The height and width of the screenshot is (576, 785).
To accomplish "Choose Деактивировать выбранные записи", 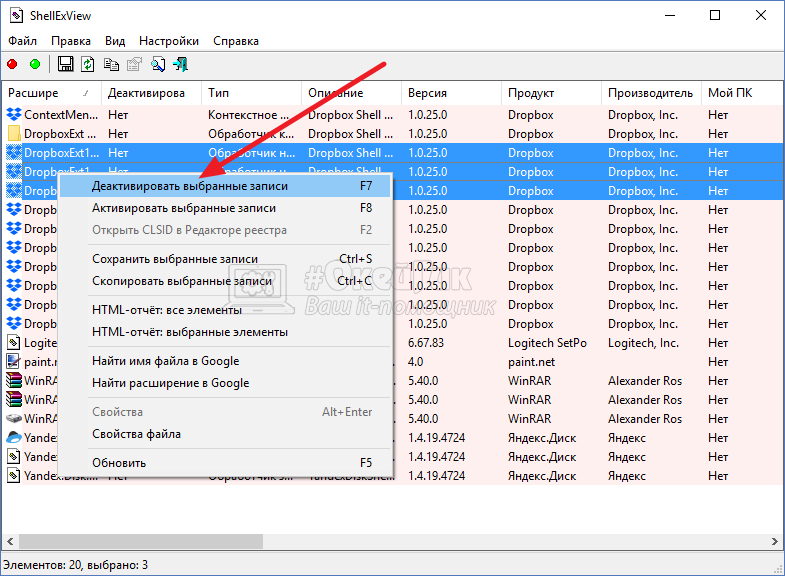I will coord(225,186).
